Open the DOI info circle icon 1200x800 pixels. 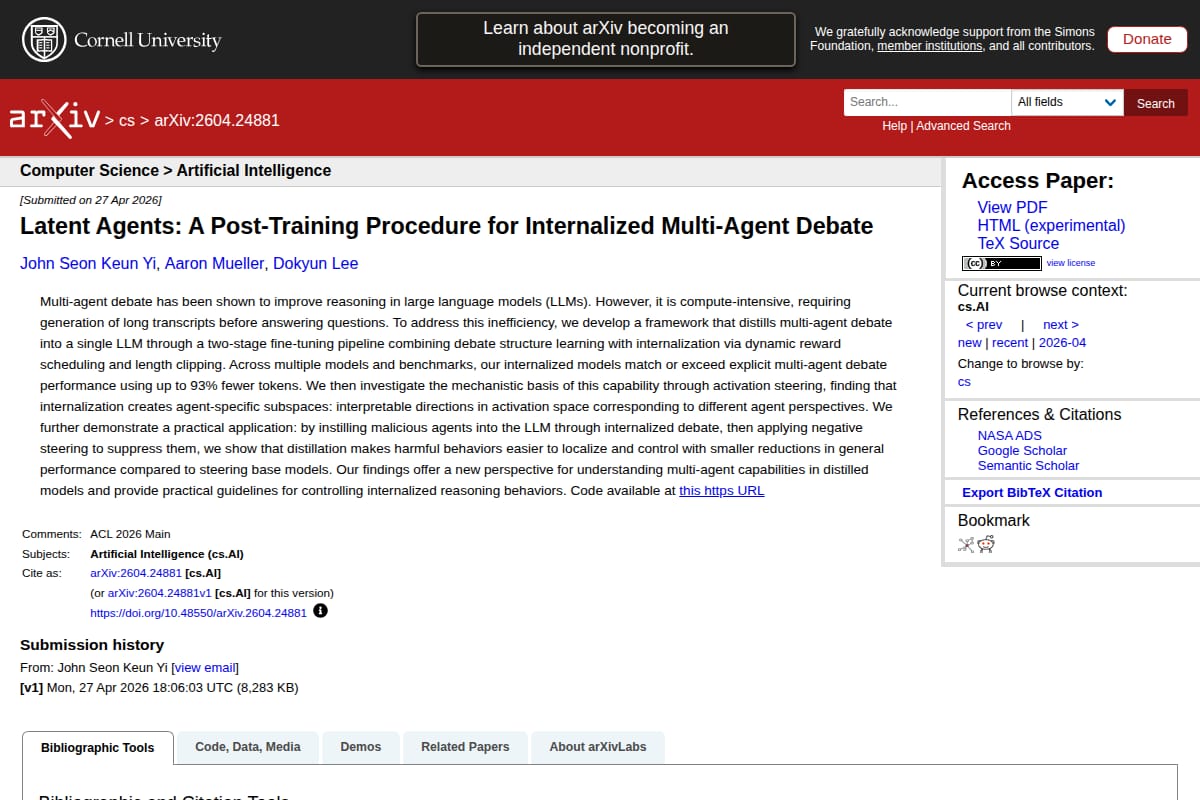coord(320,610)
